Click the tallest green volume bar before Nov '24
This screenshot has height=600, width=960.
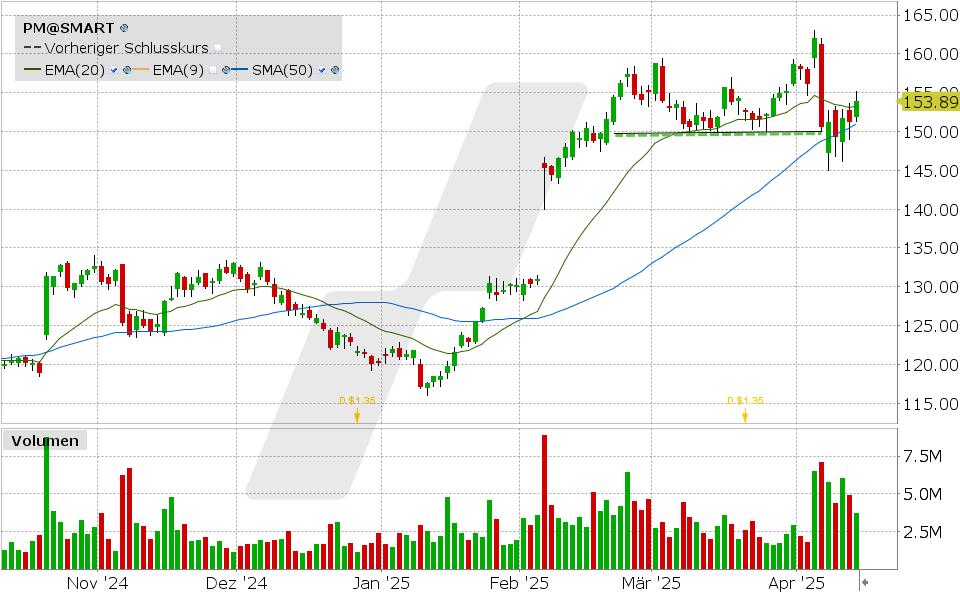coord(47,504)
